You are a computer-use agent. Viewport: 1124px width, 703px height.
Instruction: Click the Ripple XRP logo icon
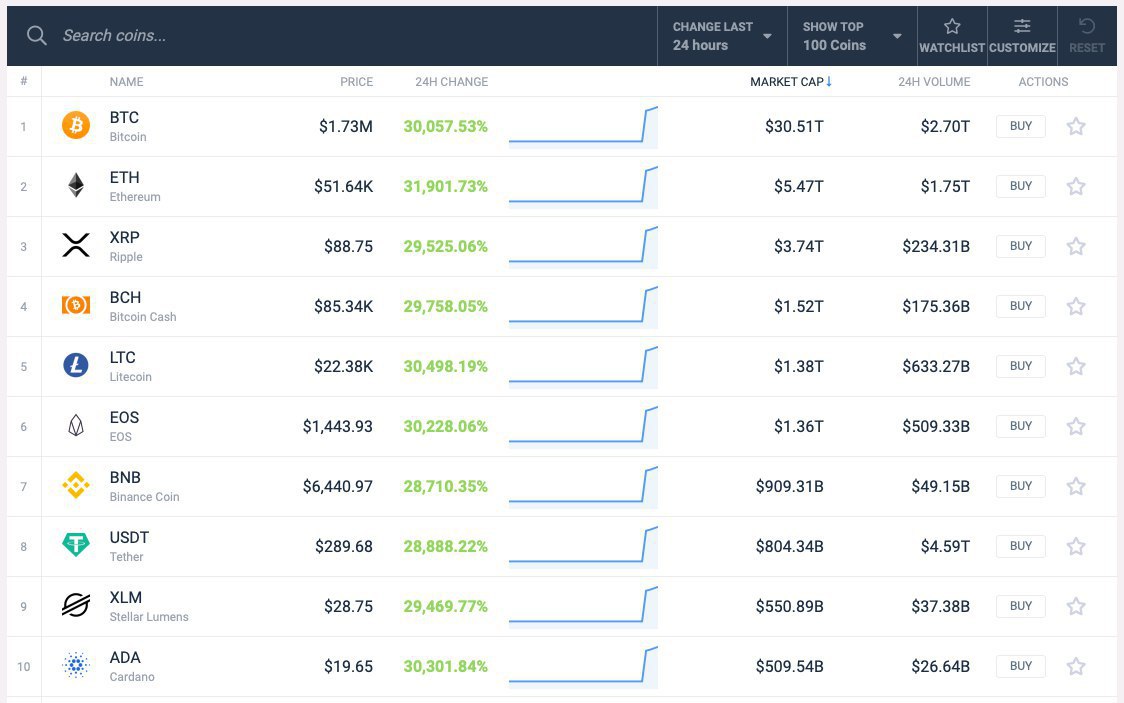[x=76, y=246]
